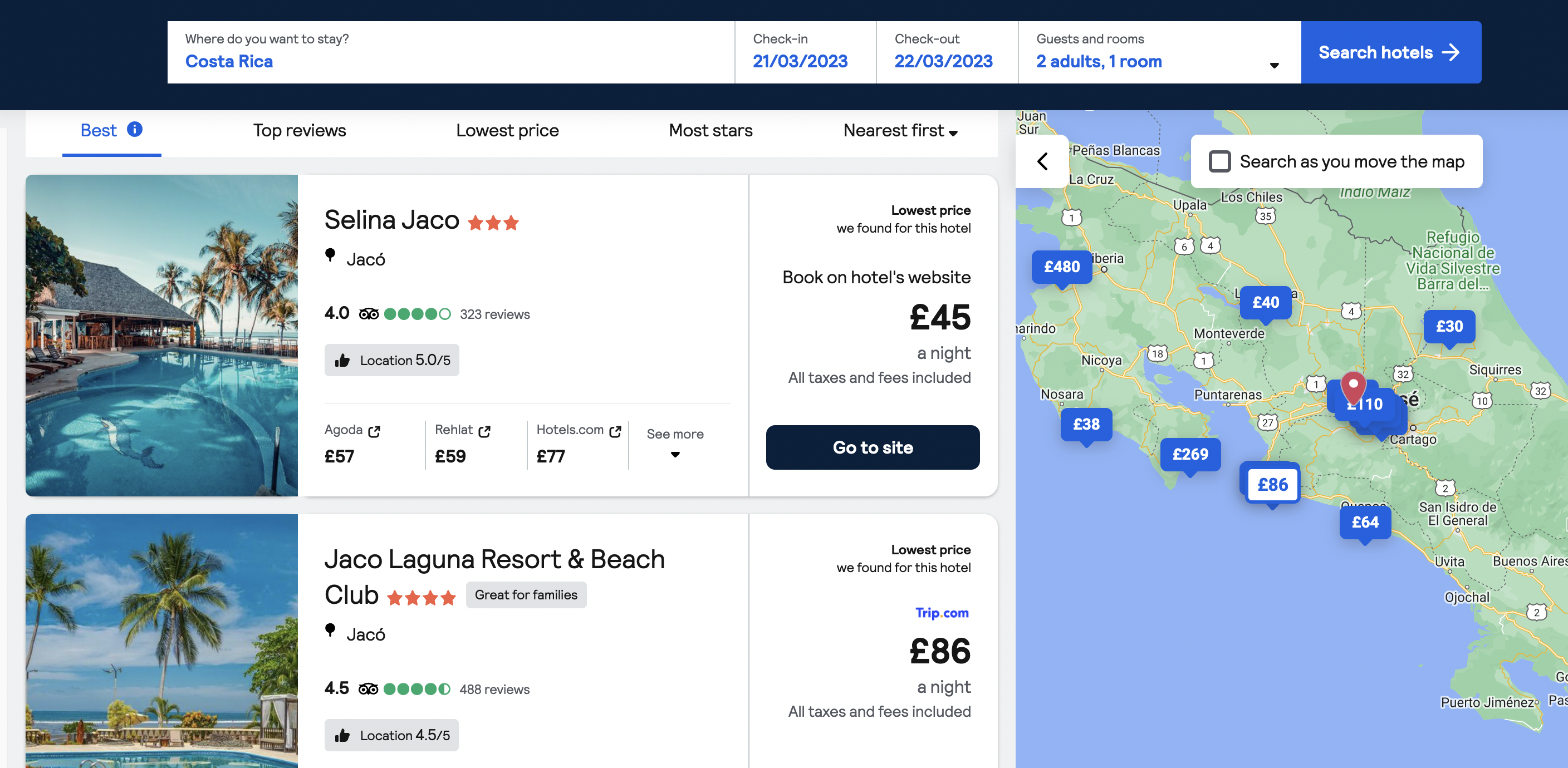Select the Best sorting tab
Screen dimensions: 1568x768
point(111,130)
